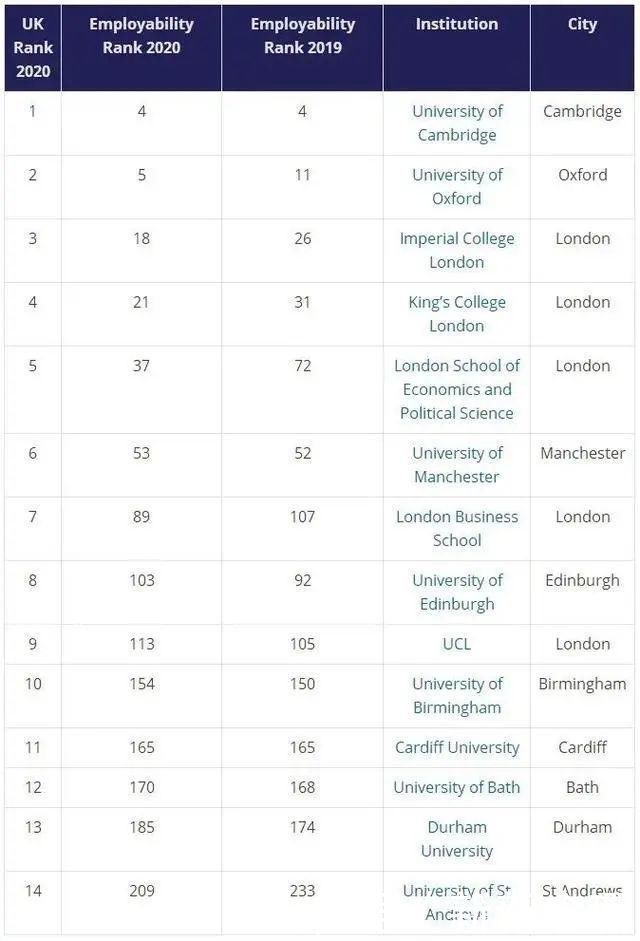Open the Durham University link
Image resolution: width=640 pixels, height=941 pixels.
tap(457, 839)
